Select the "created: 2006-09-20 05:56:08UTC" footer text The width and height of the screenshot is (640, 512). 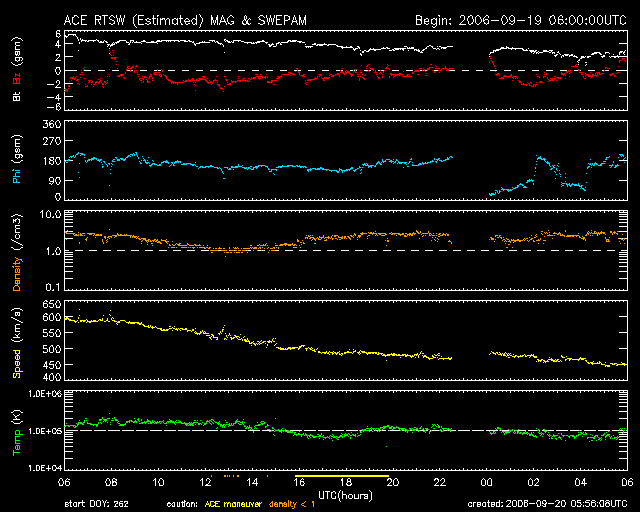[x=547, y=504]
